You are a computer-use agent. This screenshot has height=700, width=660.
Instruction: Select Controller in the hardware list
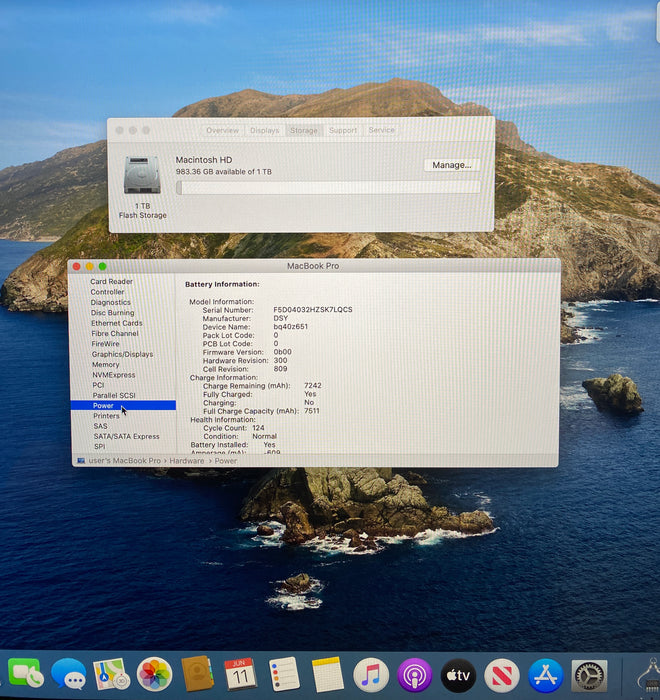pyautogui.click(x=107, y=292)
